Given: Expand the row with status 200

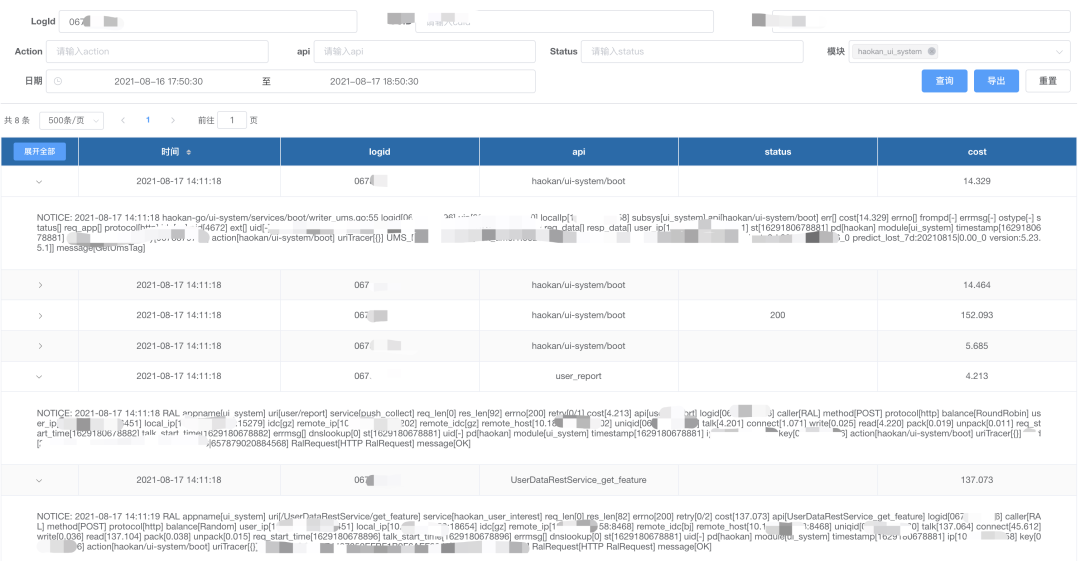Looking at the screenshot, I should coord(40,315).
